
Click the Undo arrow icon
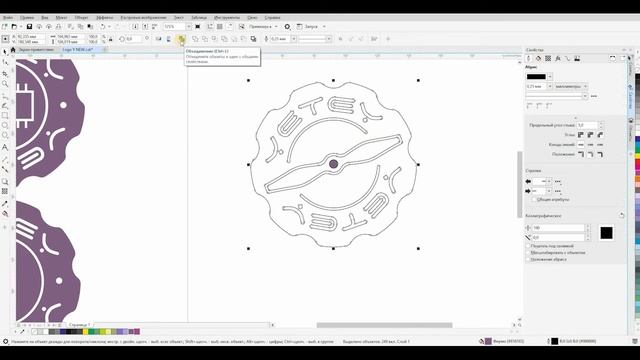pos(103,27)
